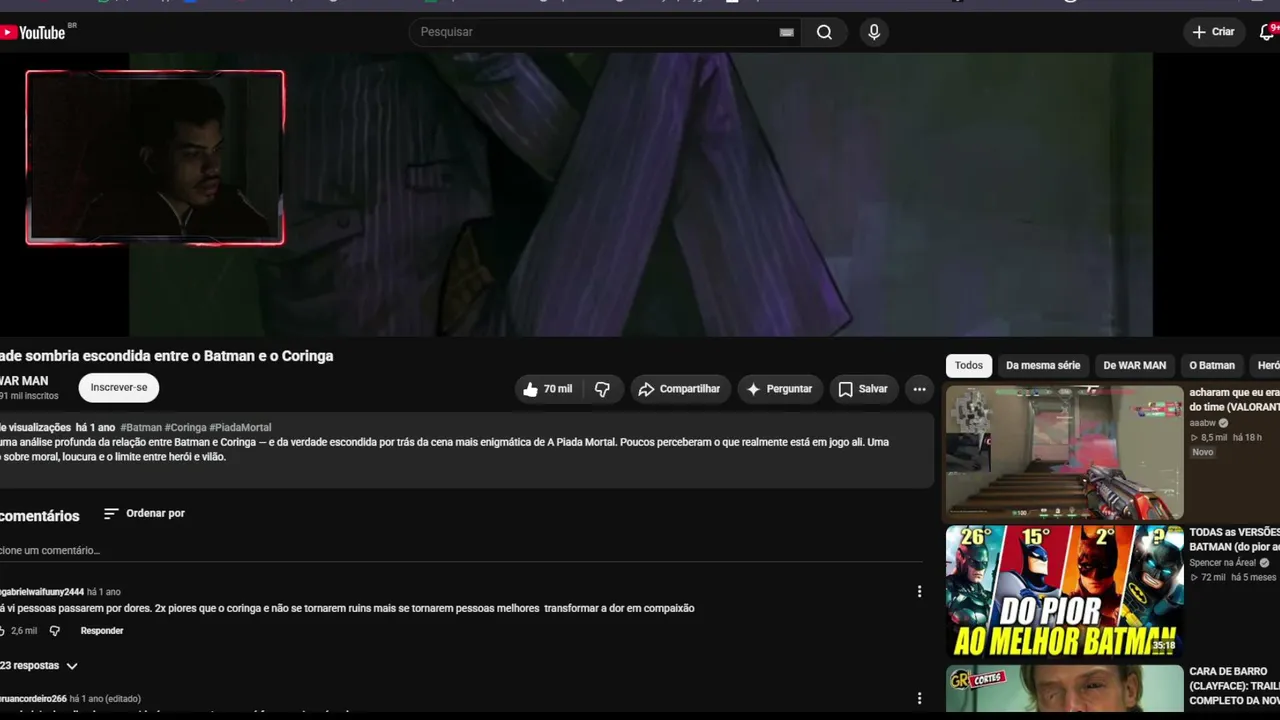Select the Da mesma série chip
This screenshot has width=1280, height=720.
tap(1043, 365)
